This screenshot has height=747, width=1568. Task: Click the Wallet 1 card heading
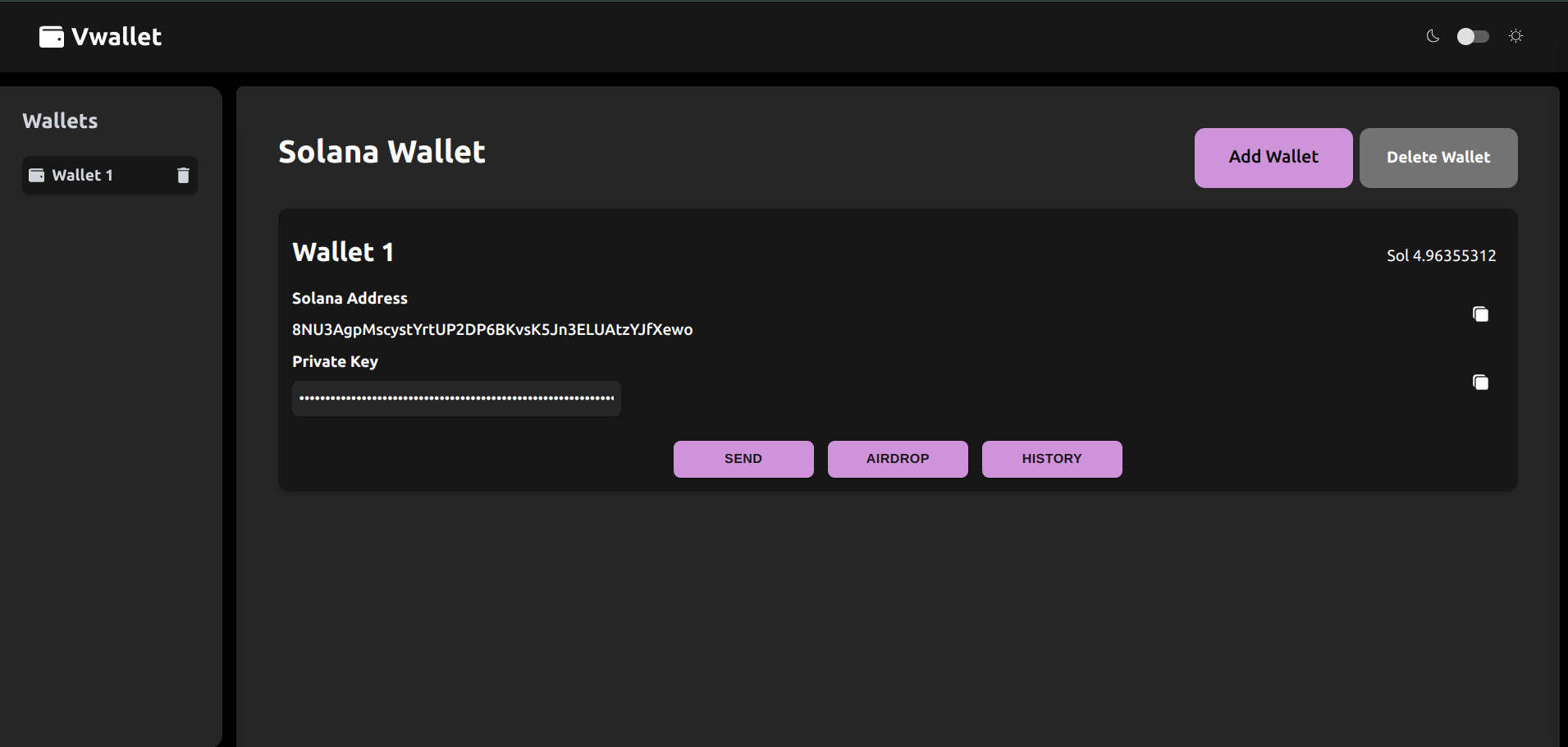(x=343, y=252)
